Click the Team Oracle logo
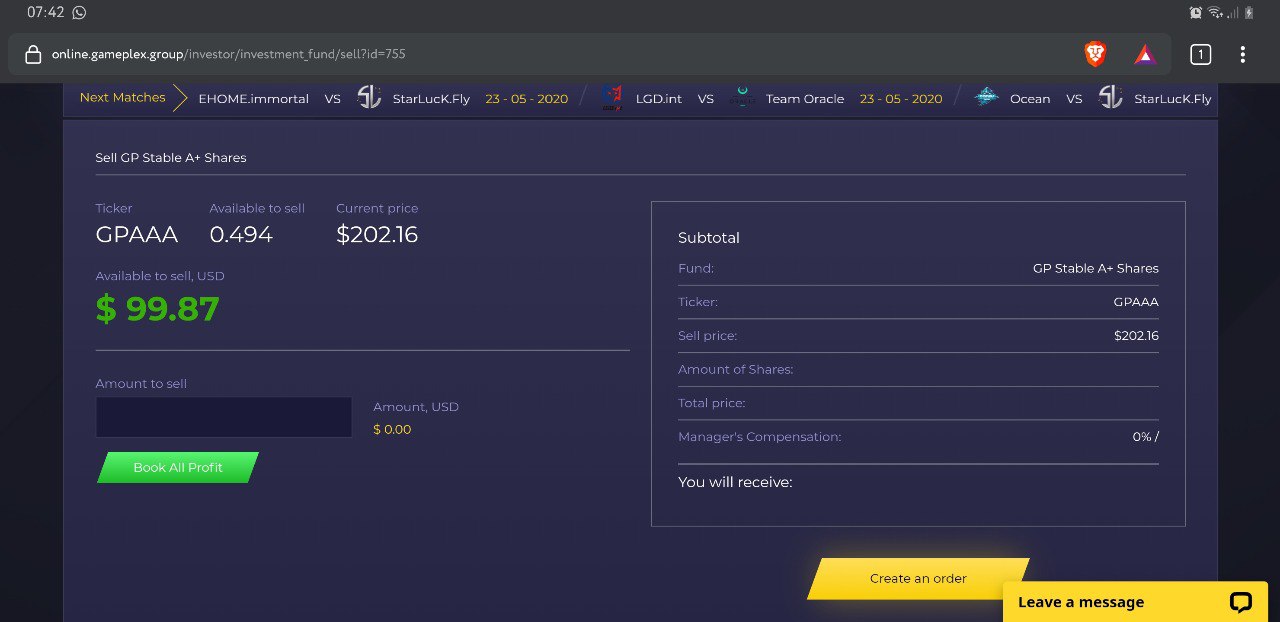The image size is (1280, 622). pyautogui.click(x=741, y=98)
